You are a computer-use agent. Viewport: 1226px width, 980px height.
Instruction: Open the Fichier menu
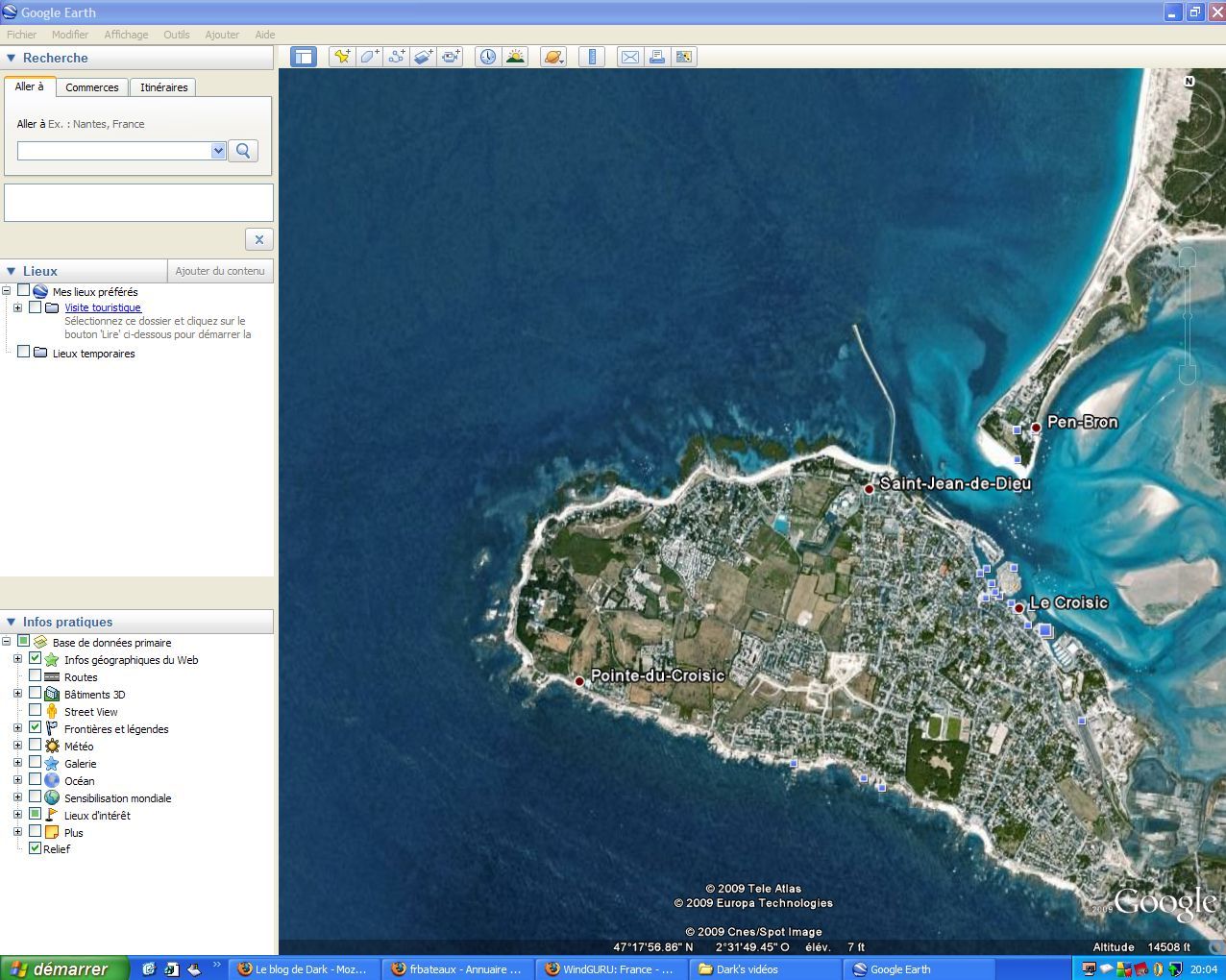[x=21, y=35]
